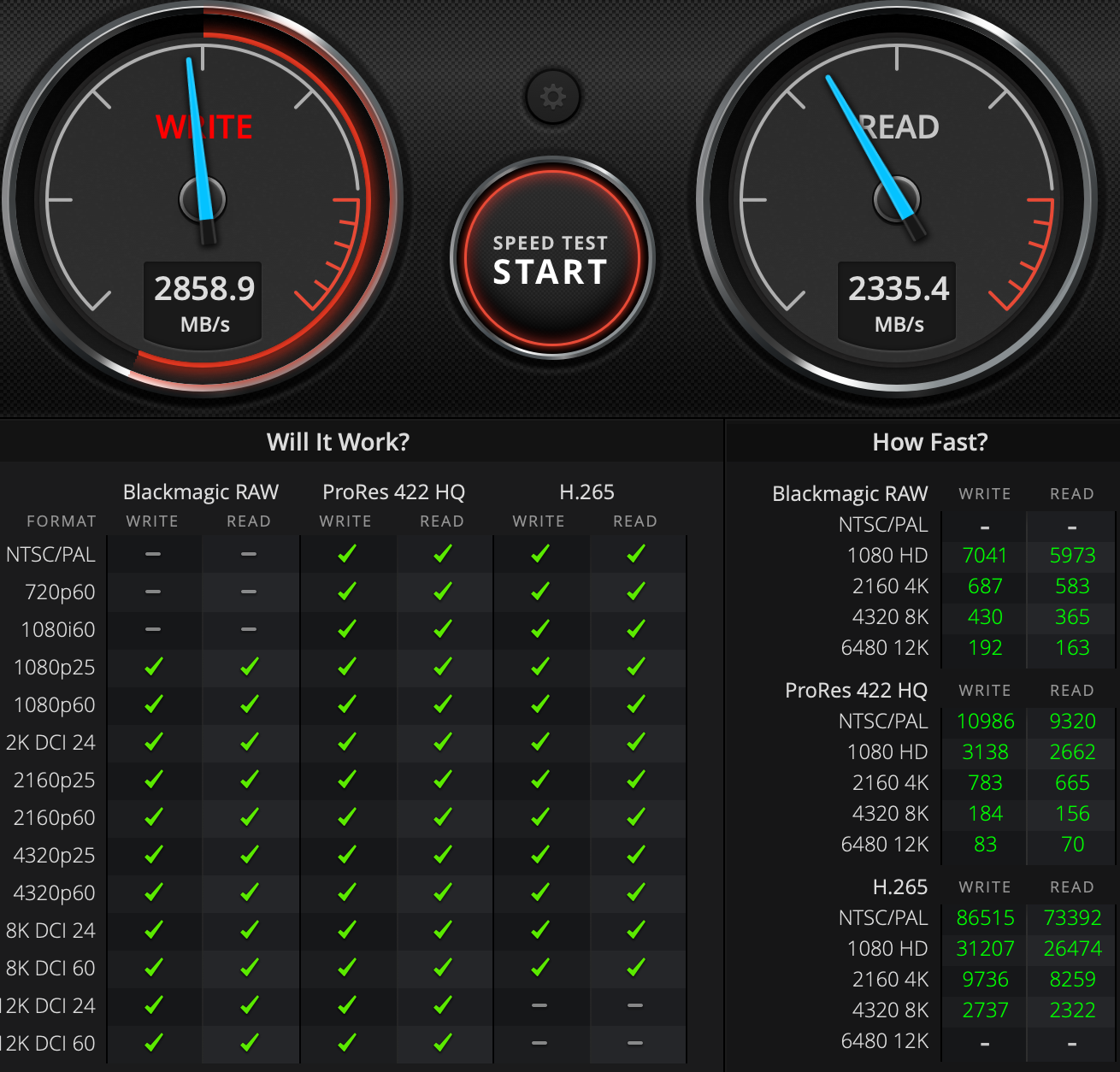The width and height of the screenshot is (1120, 1072).
Task: Click ProRes 6480 12K read value 70
Action: tap(1072, 845)
